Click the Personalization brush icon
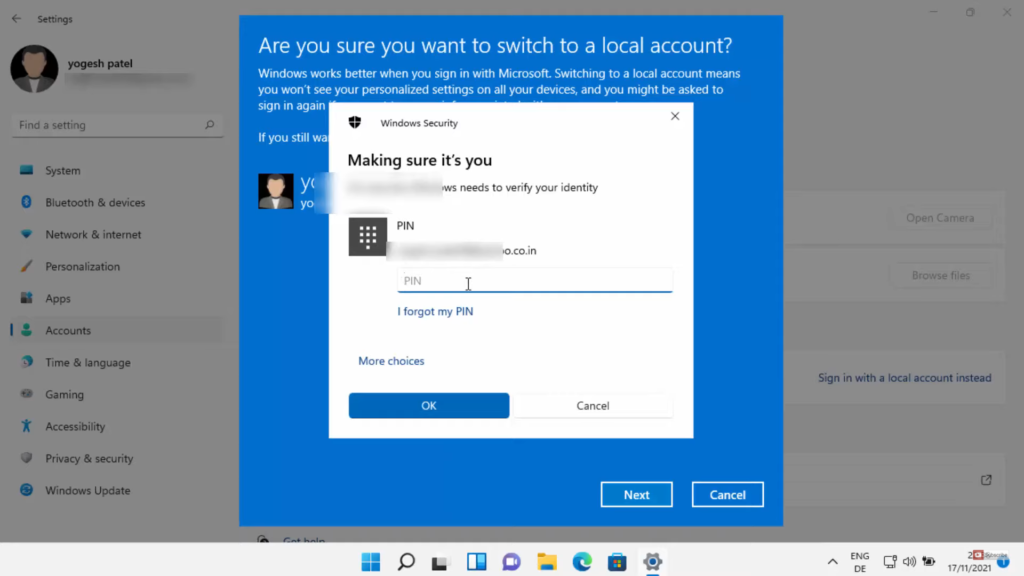Screen dimensions: 1024x576 point(26,266)
